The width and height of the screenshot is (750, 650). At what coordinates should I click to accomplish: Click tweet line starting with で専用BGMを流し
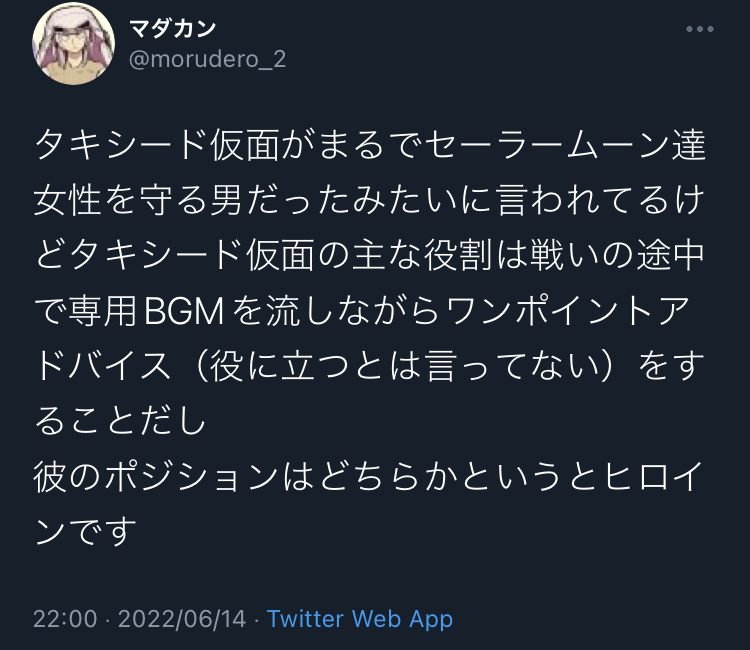tap(362, 310)
